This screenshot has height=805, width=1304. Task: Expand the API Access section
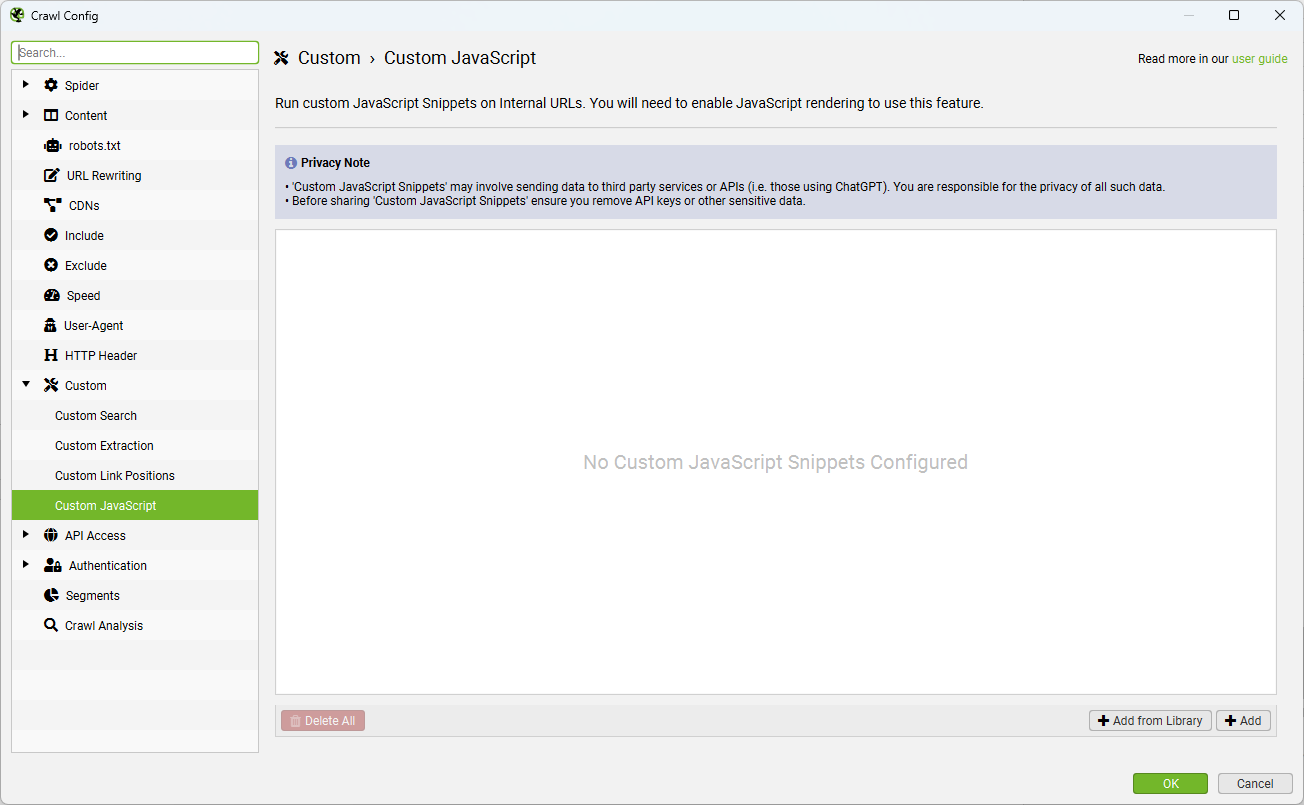[x=26, y=535]
